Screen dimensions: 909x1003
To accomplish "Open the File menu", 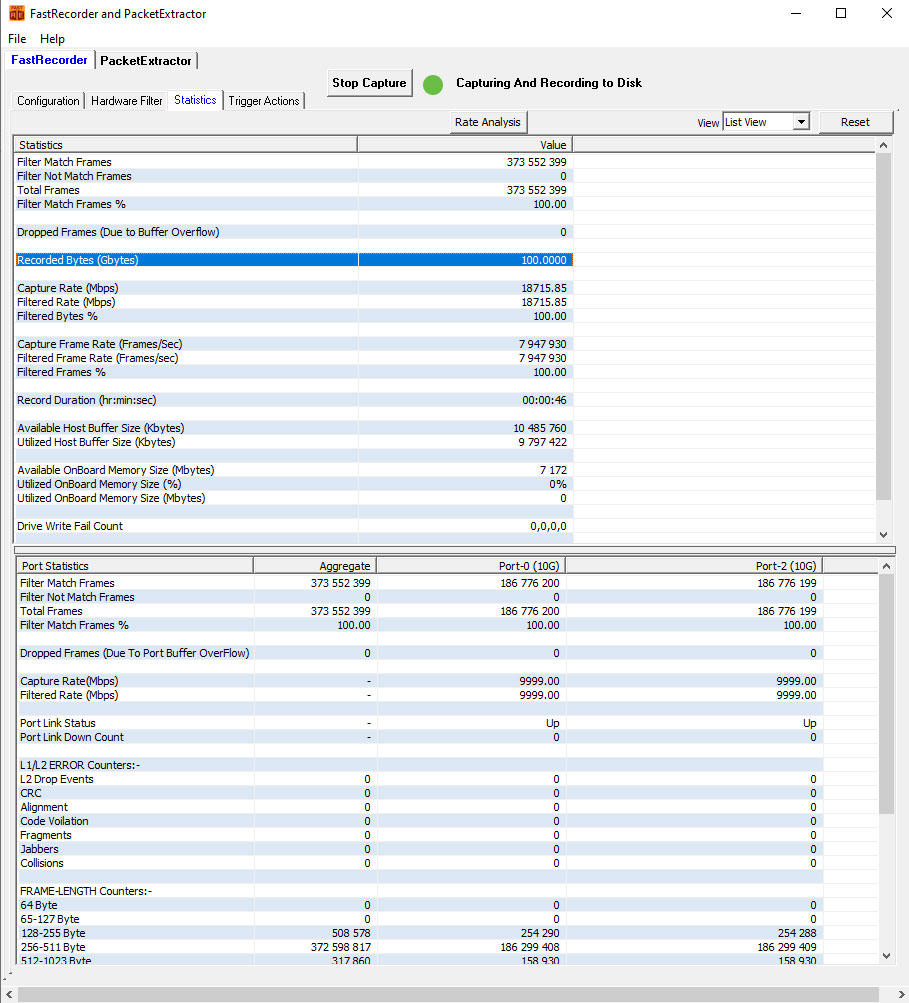I will tap(17, 39).
